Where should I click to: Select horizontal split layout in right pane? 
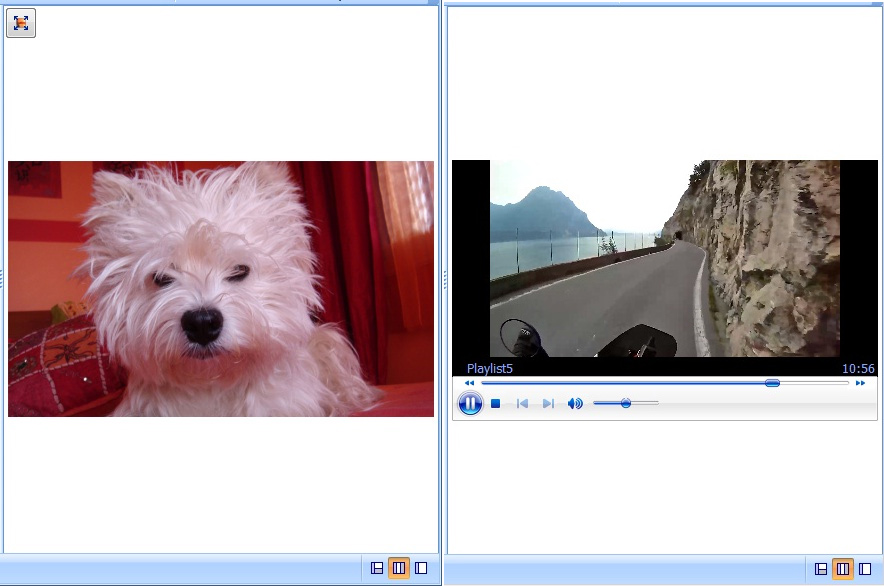[x=821, y=569]
